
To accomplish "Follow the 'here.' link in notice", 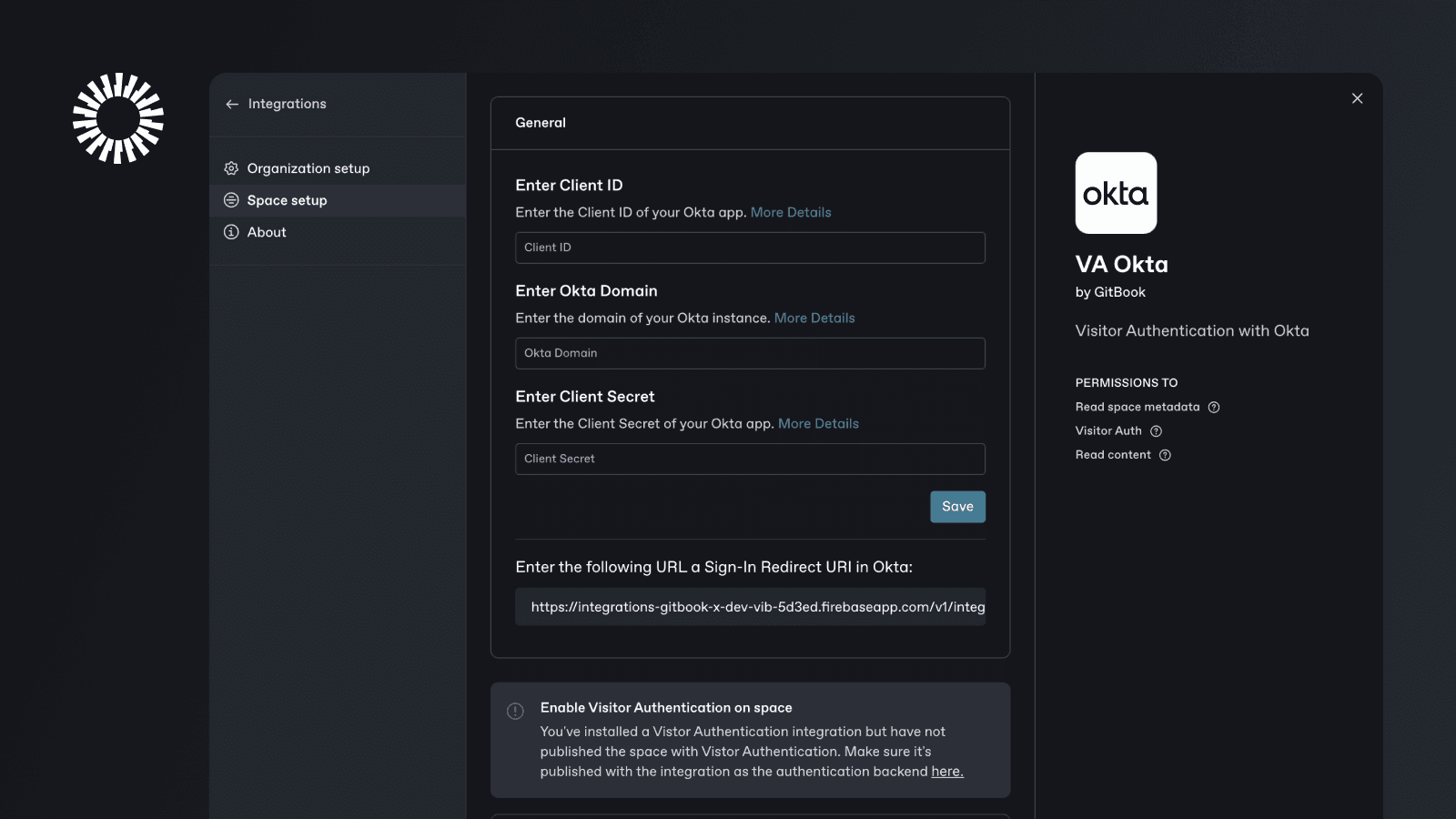I will tap(947, 772).
